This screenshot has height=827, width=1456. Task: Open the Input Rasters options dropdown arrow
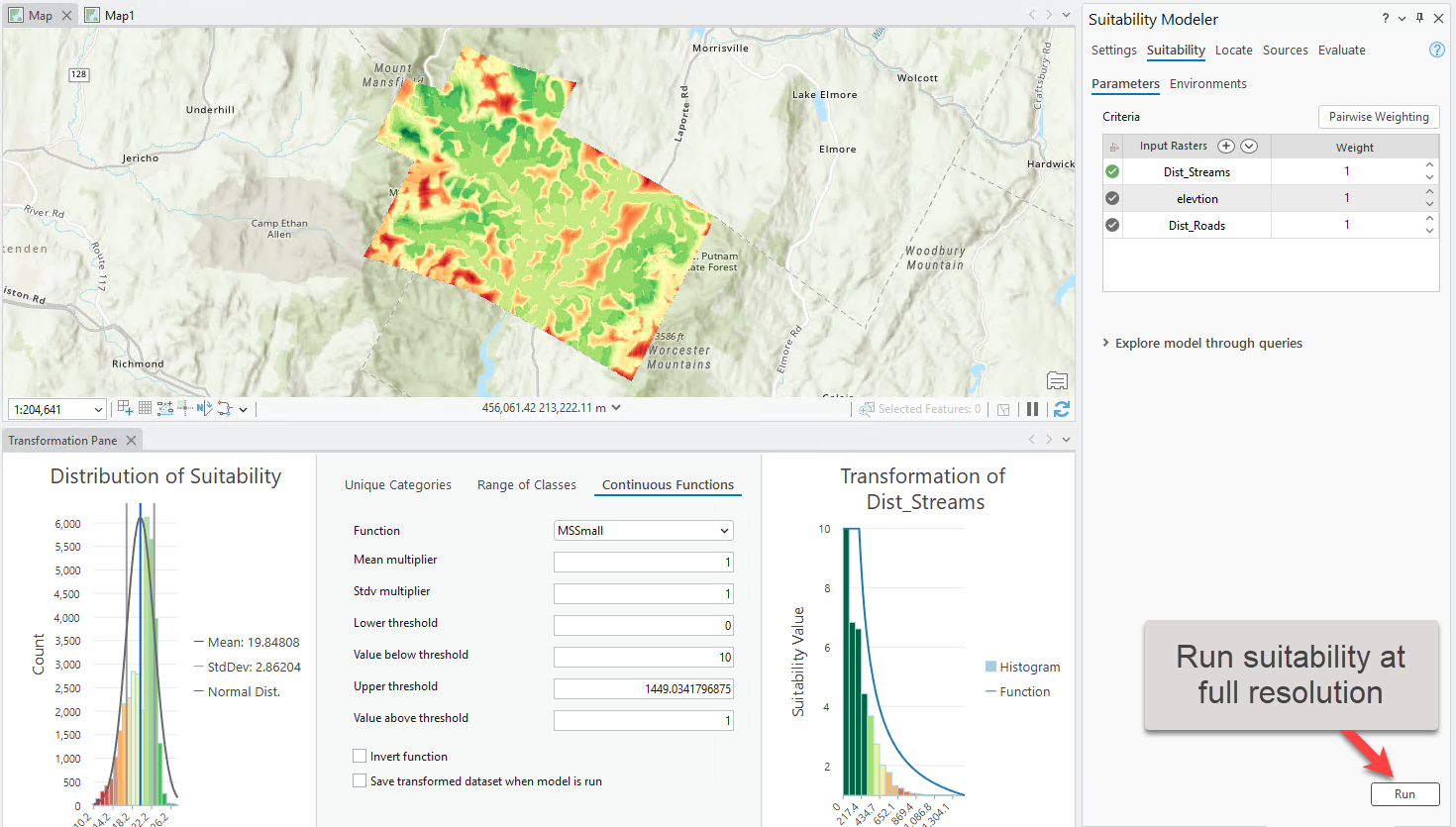[1249, 146]
